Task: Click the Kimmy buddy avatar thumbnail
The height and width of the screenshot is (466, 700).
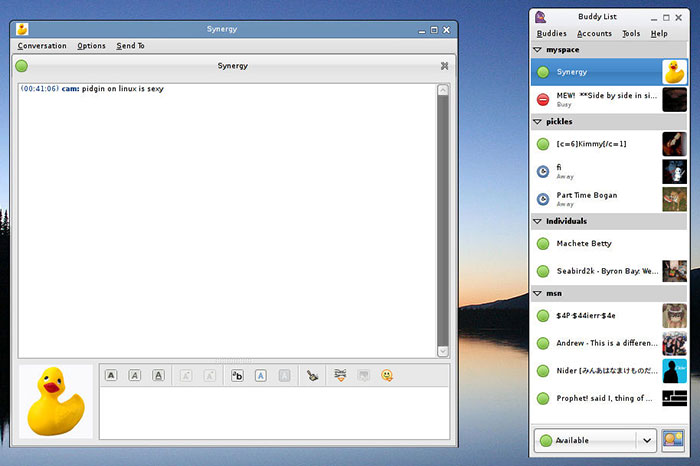Action: tap(675, 144)
